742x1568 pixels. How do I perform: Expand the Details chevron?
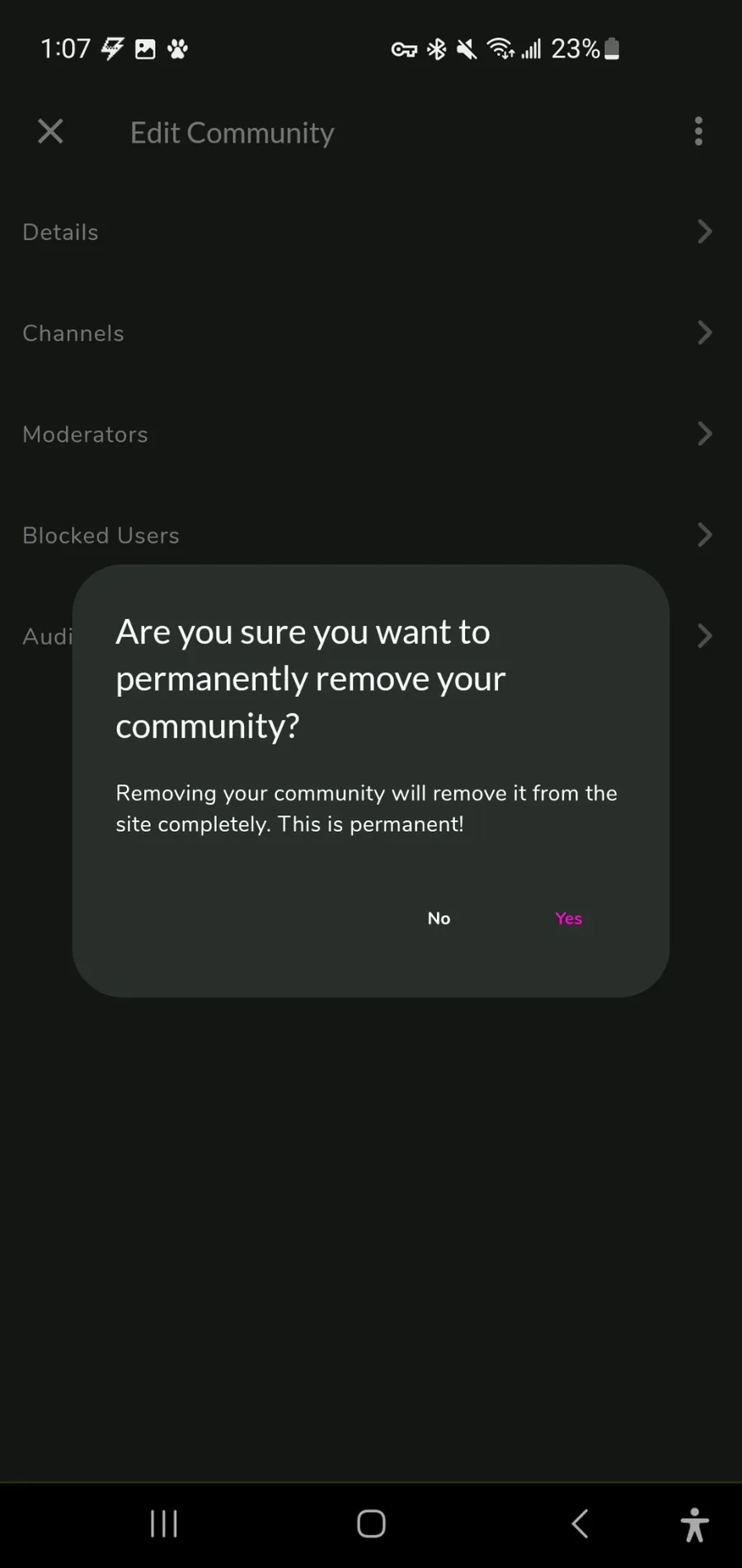[x=704, y=232]
